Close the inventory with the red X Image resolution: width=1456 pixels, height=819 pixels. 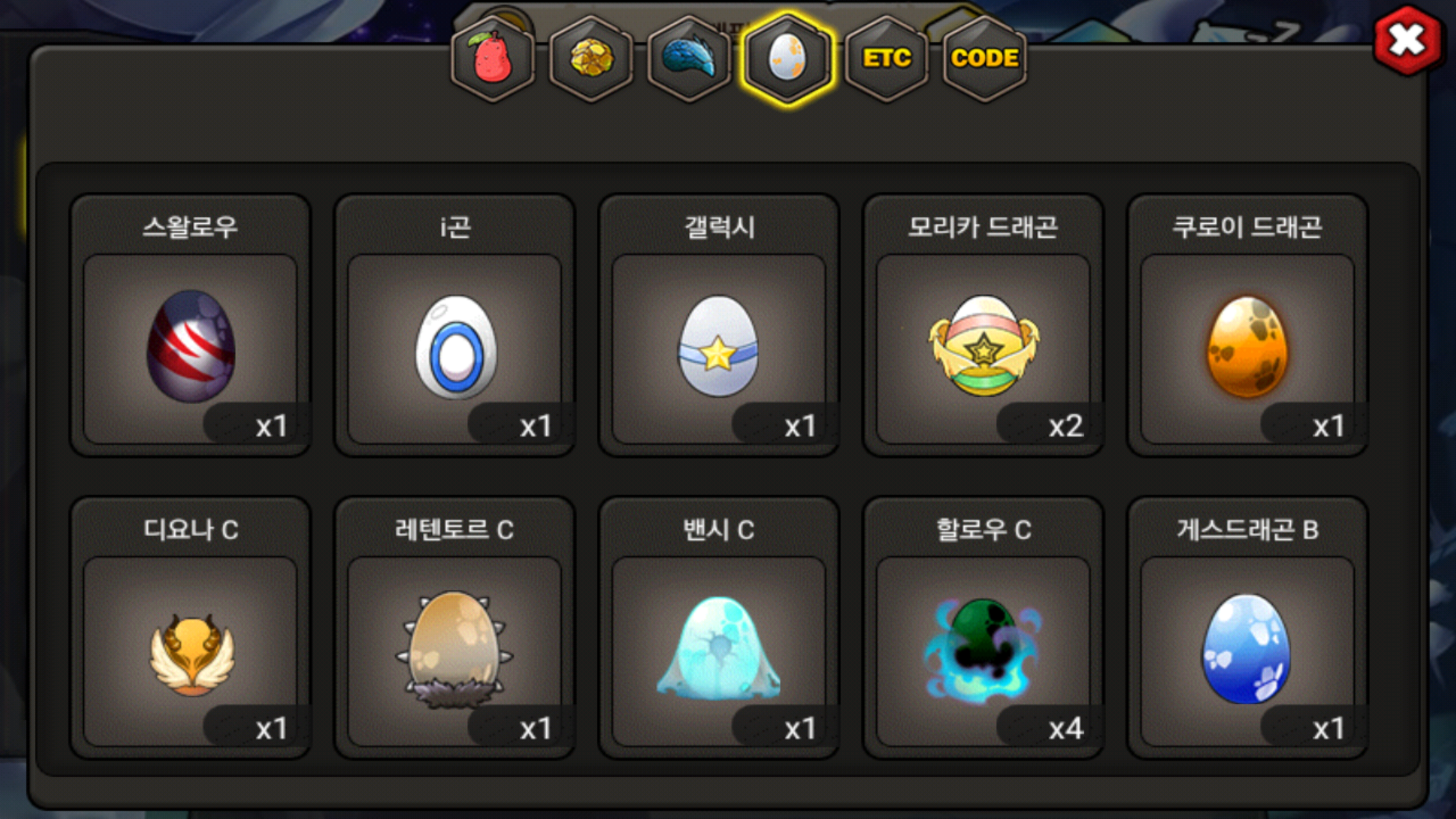pyautogui.click(x=1408, y=41)
